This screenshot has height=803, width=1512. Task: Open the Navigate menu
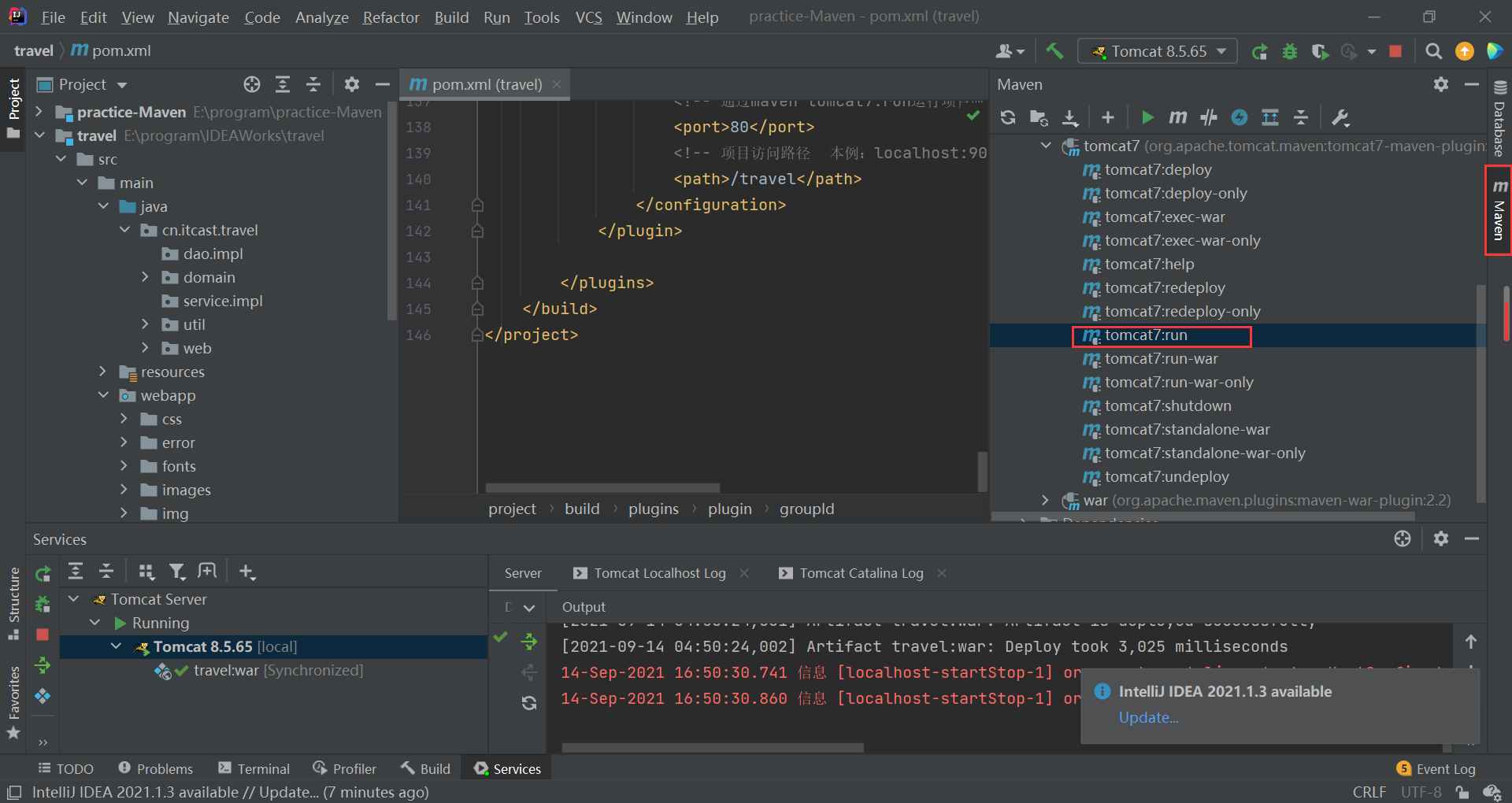pos(198,17)
